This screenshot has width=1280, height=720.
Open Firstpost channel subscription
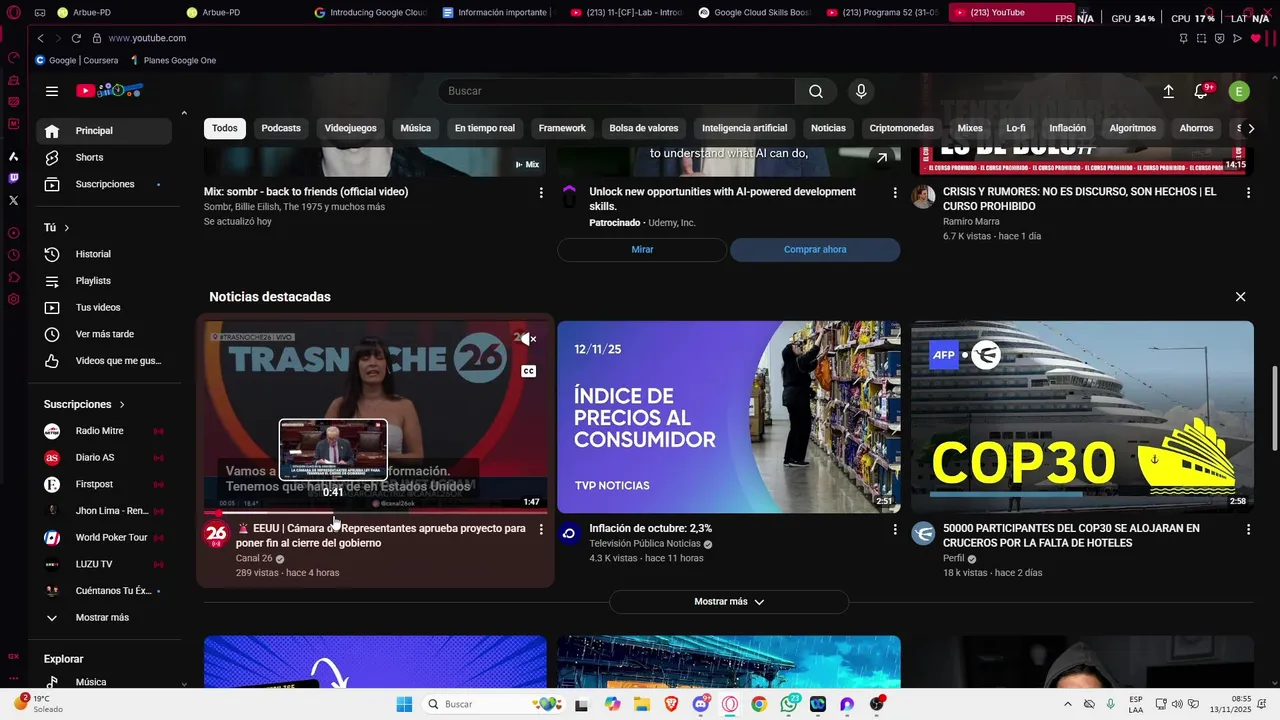pos(104,484)
